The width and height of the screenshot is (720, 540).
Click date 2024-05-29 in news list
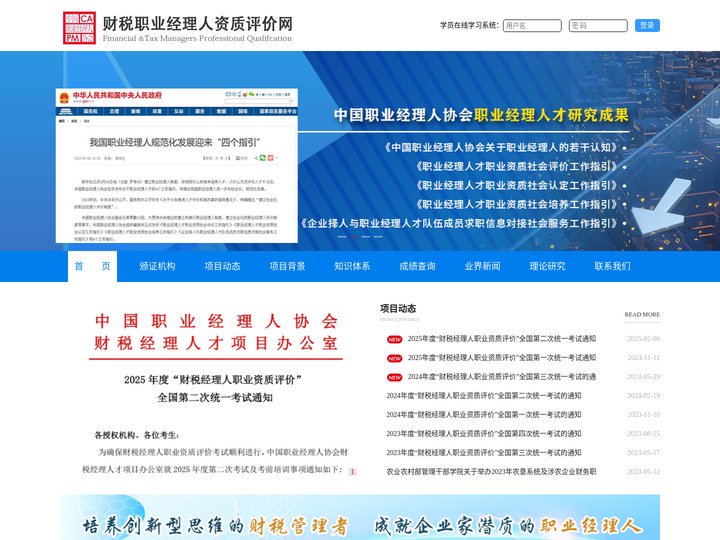(x=643, y=377)
